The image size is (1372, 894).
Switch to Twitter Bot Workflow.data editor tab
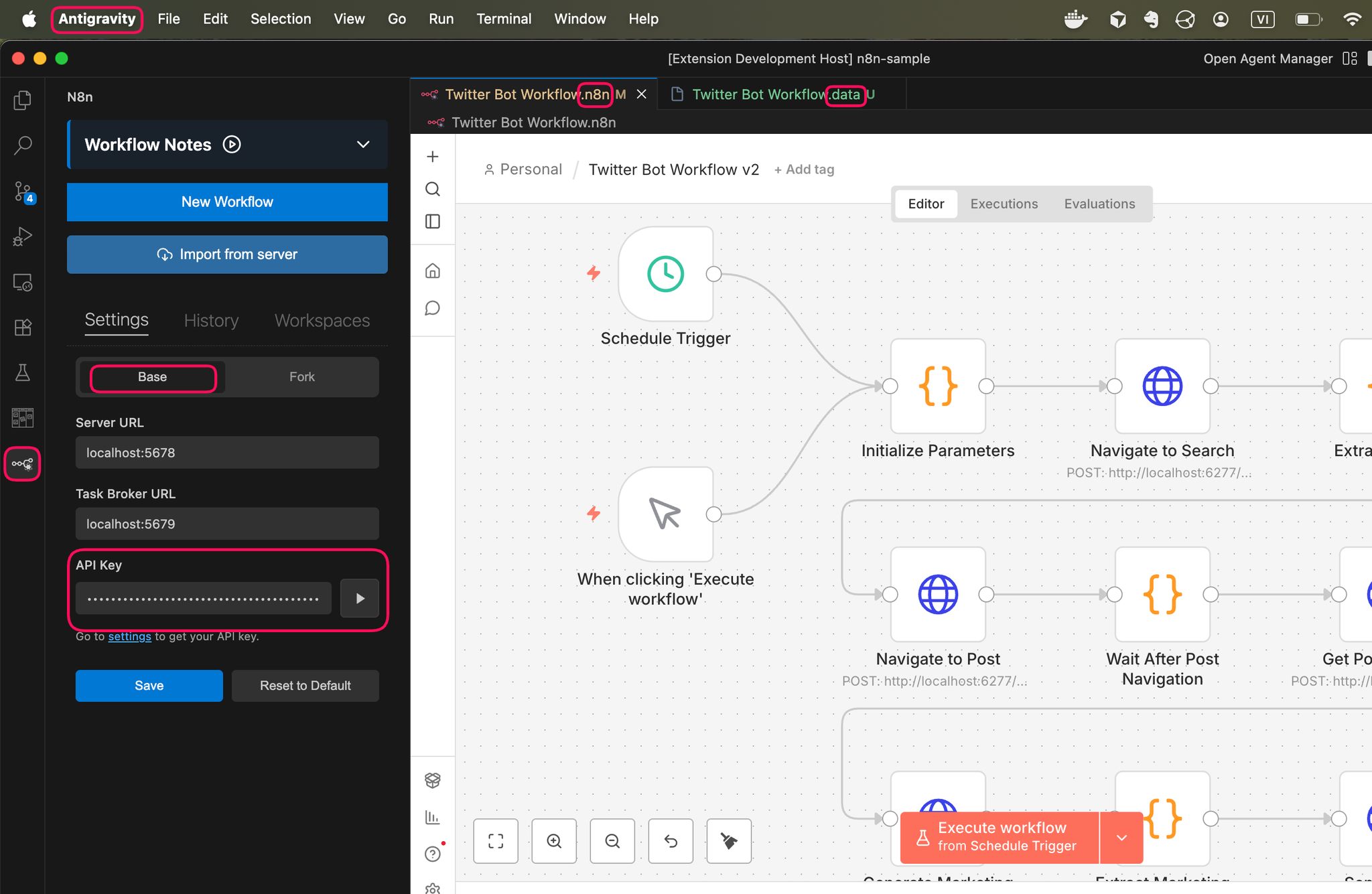point(782,94)
